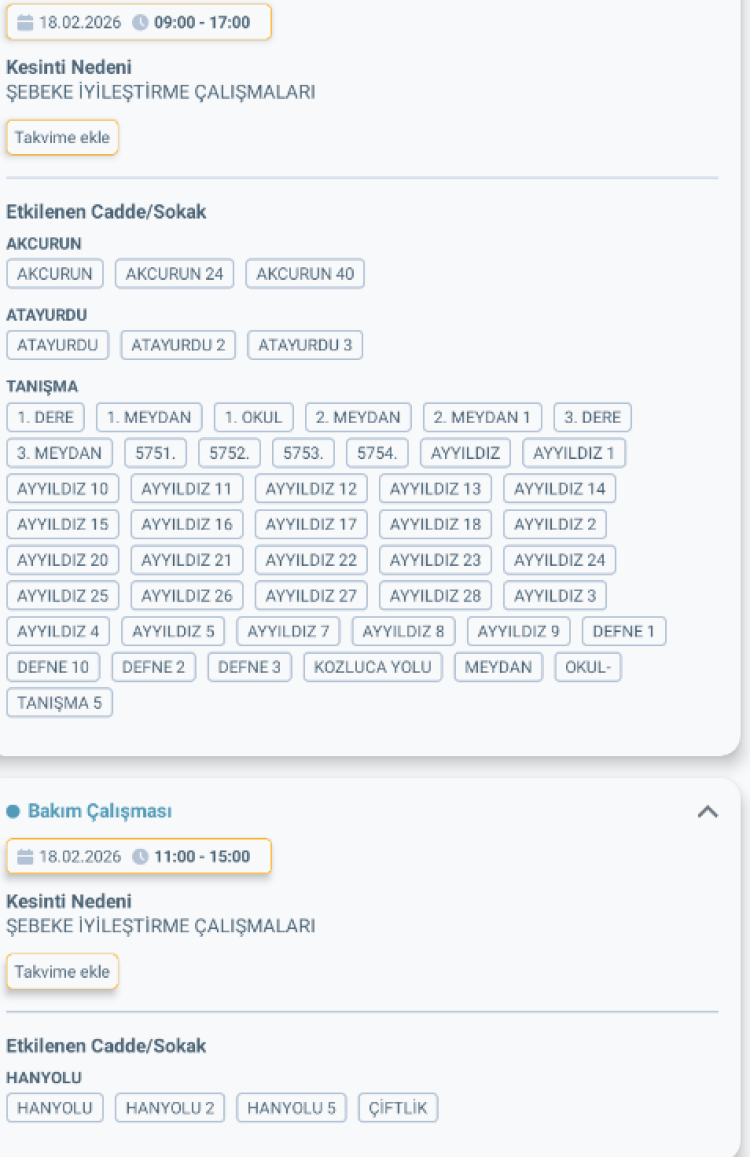Click clock icon beside 11:00 - 15:00
This screenshot has height=1157, width=750.
(140, 857)
